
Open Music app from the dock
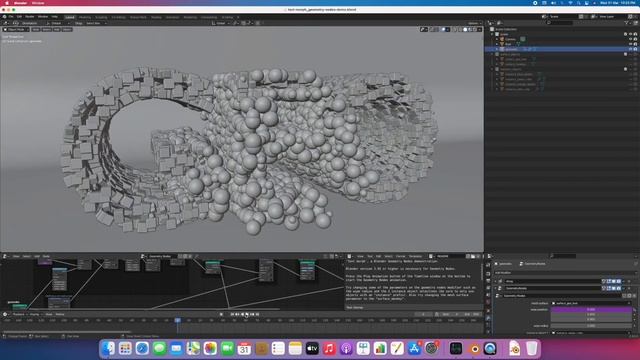pos(329,349)
